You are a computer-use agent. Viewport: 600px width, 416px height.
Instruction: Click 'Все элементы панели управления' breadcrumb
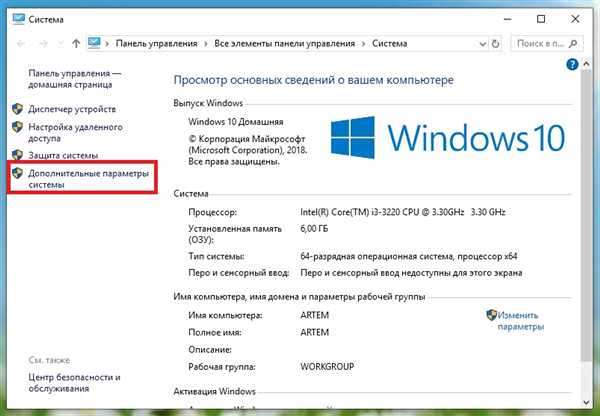(x=284, y=44)
